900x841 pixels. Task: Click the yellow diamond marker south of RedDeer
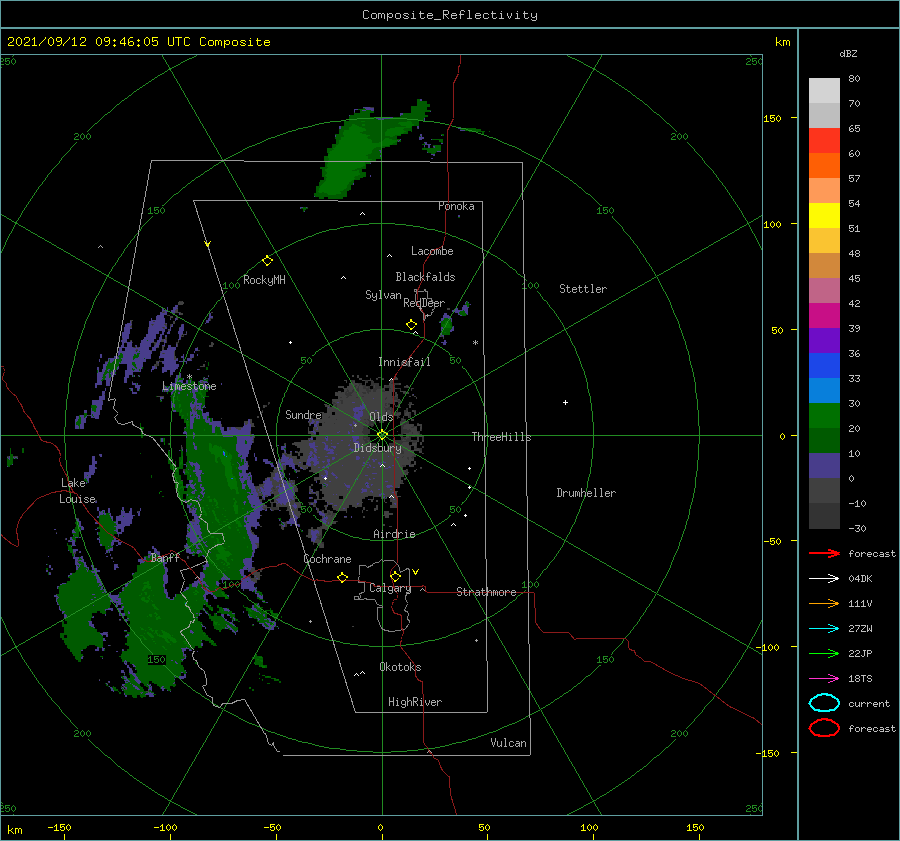pyautogui.click(x=412, y=325)
